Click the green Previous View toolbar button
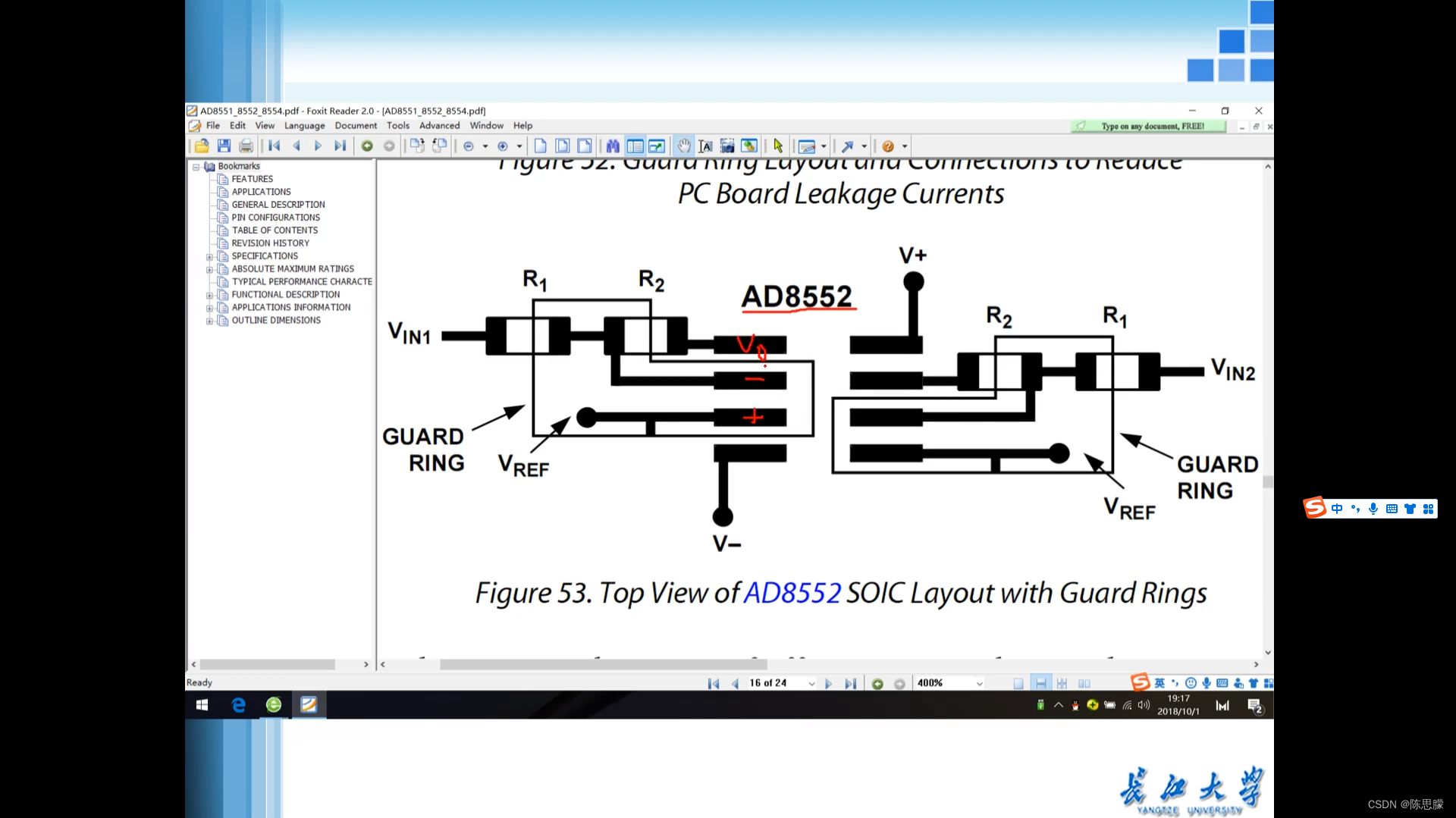The width and height of the screenshot is (1456, 818). pyautogui.click(x=367, y=146)
